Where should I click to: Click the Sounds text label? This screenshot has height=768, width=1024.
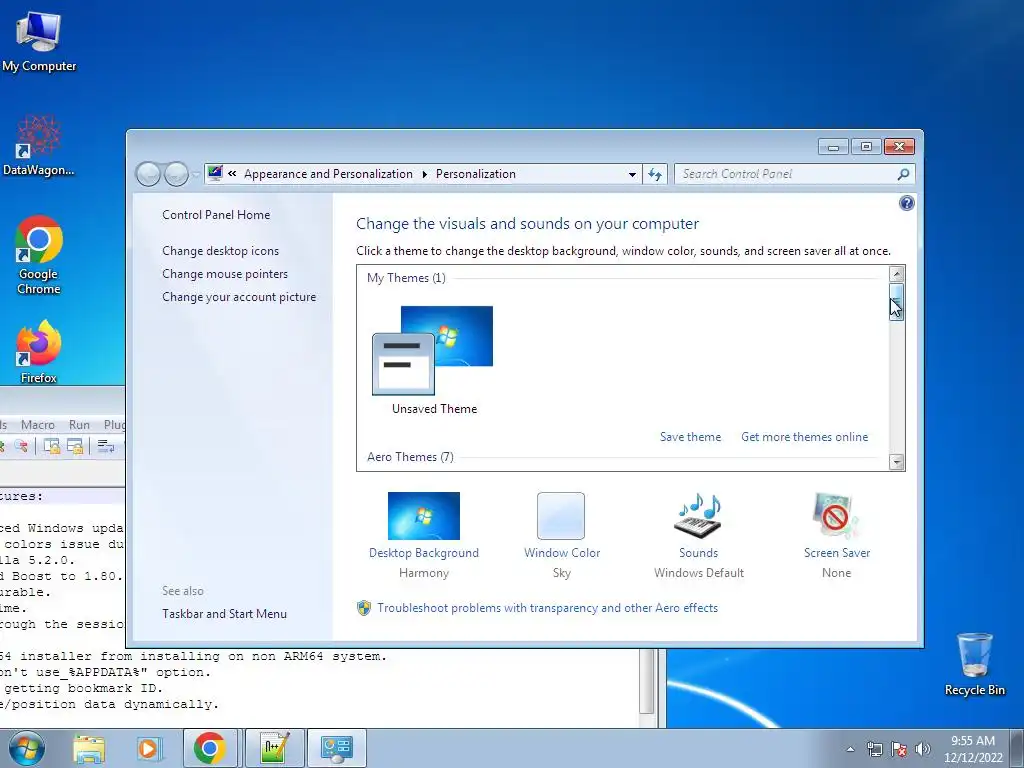tap(698, 552)
